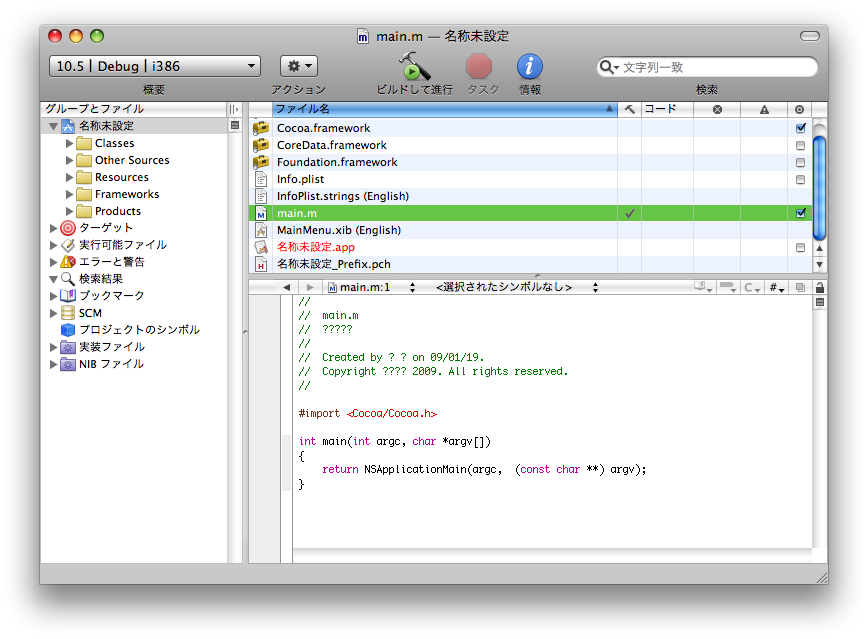Click the Build and Go hammer icon
This screenshot has width=868, height=639.
[414, 67]
